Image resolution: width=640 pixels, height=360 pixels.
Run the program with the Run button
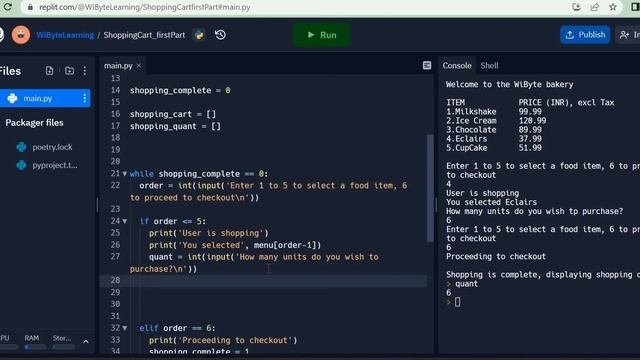(x=322, y=35)
